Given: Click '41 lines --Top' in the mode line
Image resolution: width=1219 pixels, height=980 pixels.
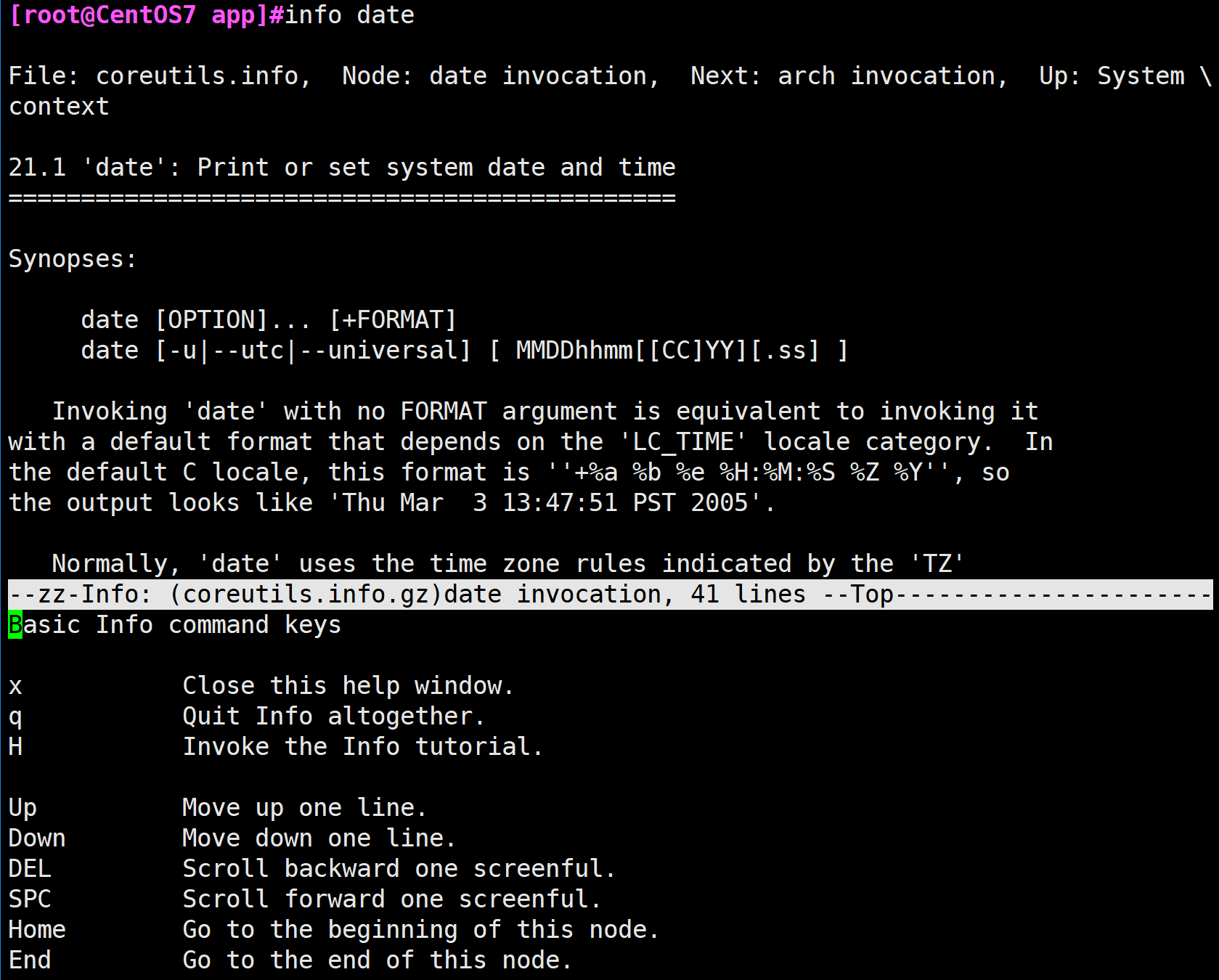Looking at the screenshot, I should pos(792,595).
